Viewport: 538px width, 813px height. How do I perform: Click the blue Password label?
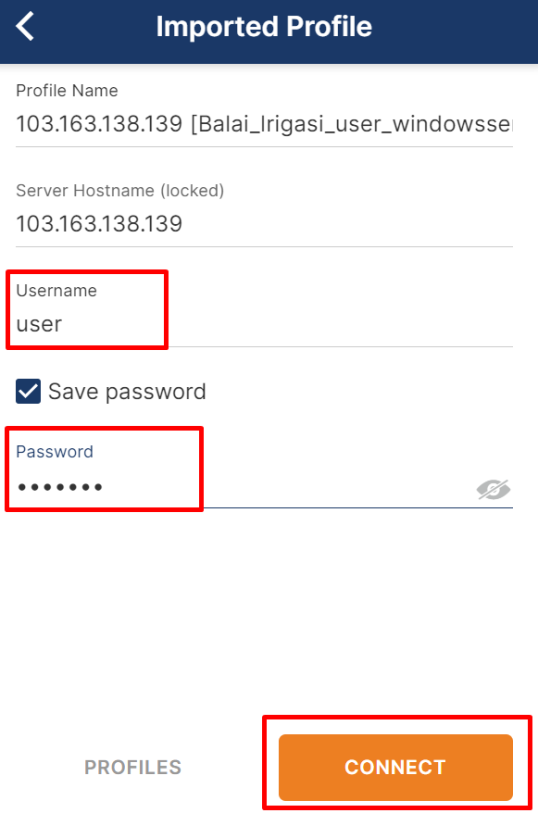coord(54,452)
